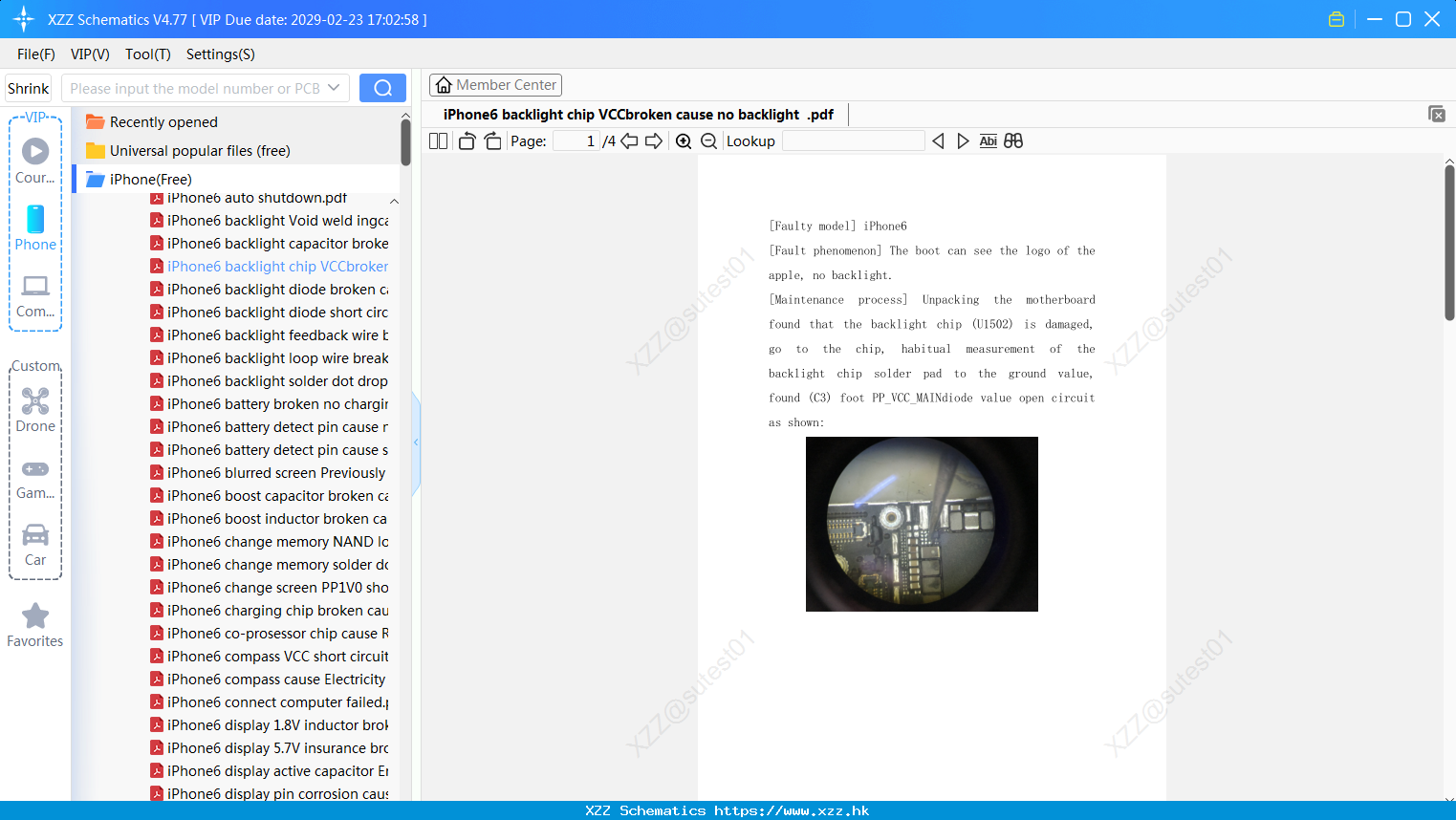Screen dimensions: 1456x820
Task: Open iPhone6 boost inductor broken file
Action: click(x=269, y=519)
